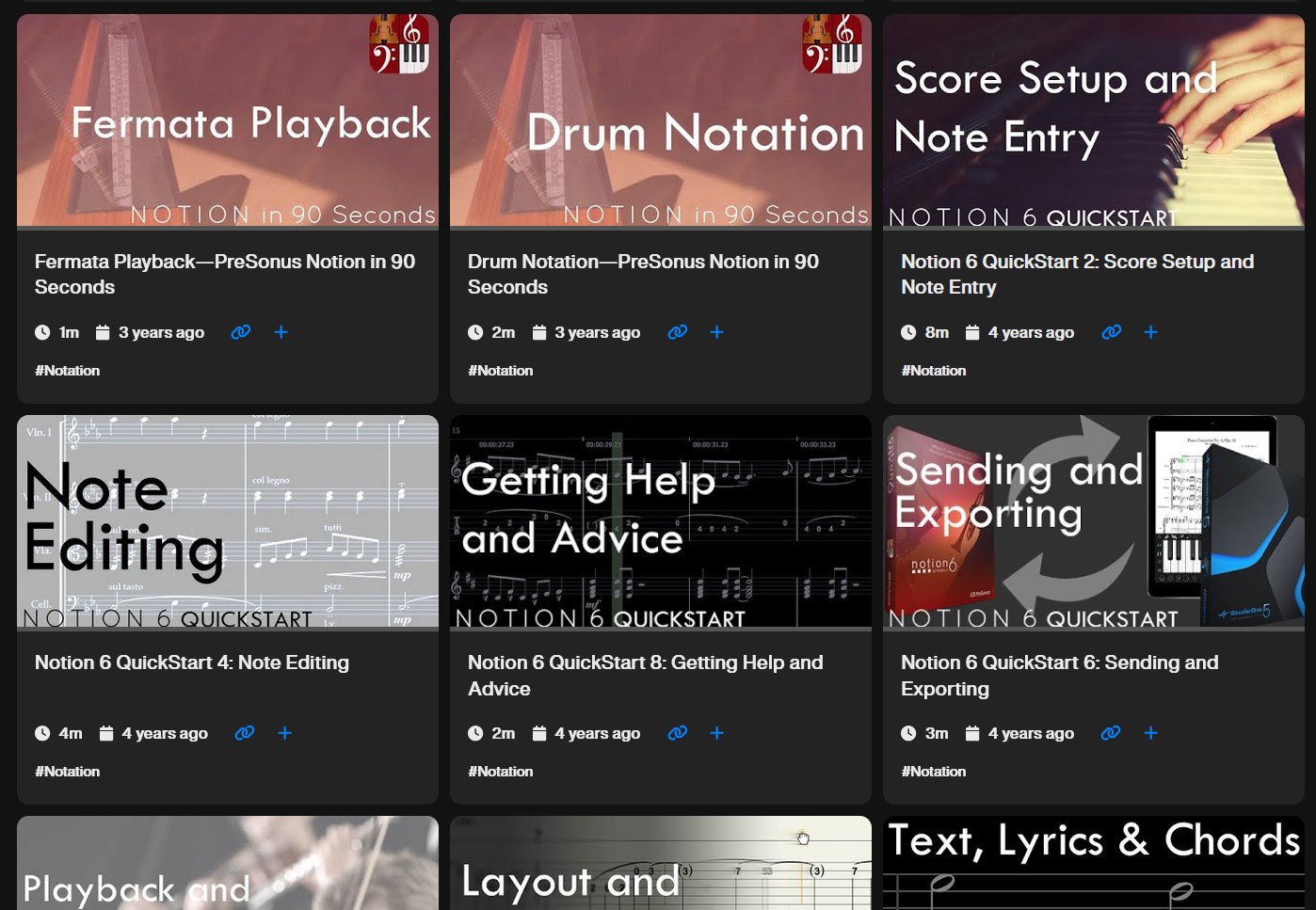Copy link for Drum Notation video
The height and width of the screenshot is (910, 1316).
(678, 332)
